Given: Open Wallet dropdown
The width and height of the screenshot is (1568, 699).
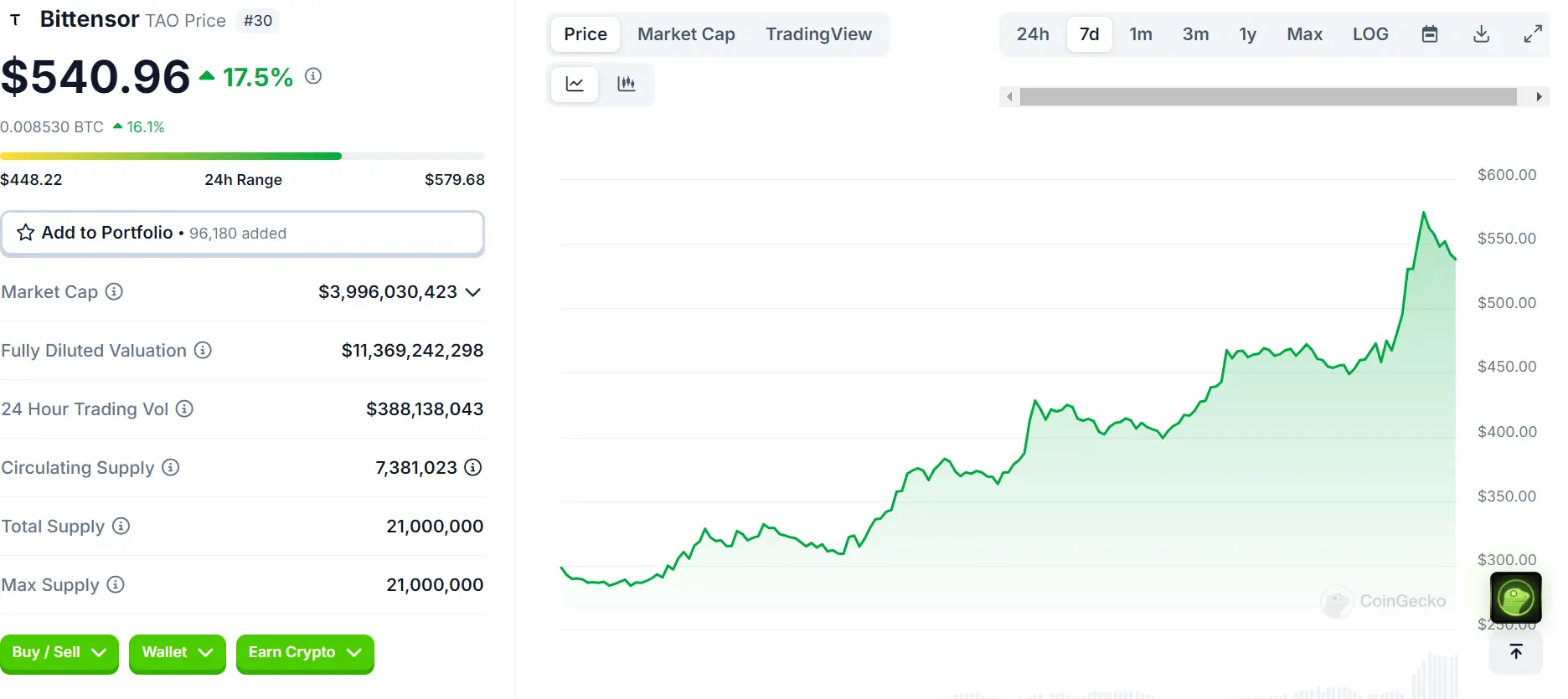Looking at the screenshot, I should point(178,653).
